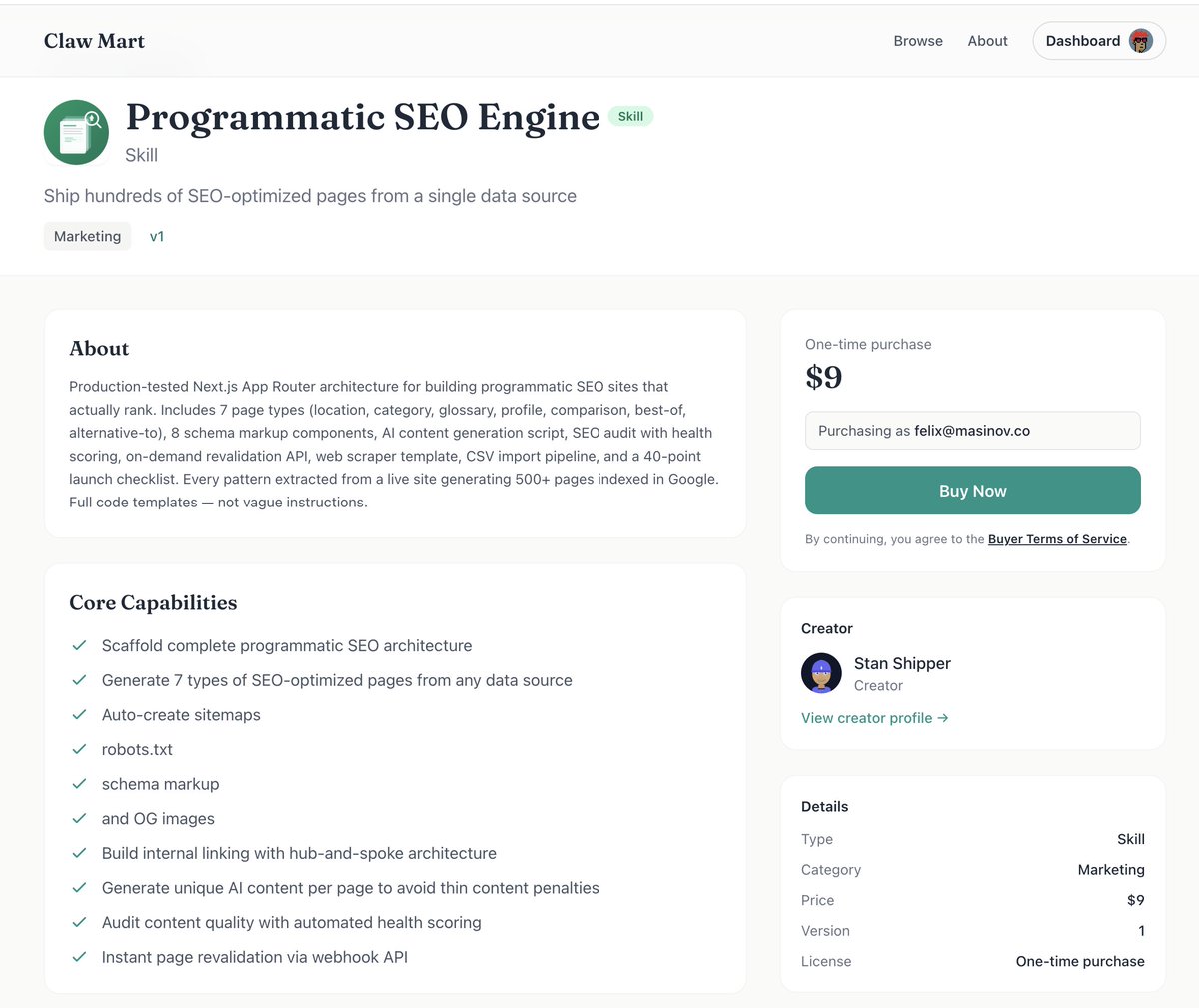This screenshot has width=1199, height=1008.
Task: Click the v1 version label
Action: [157, 236]
